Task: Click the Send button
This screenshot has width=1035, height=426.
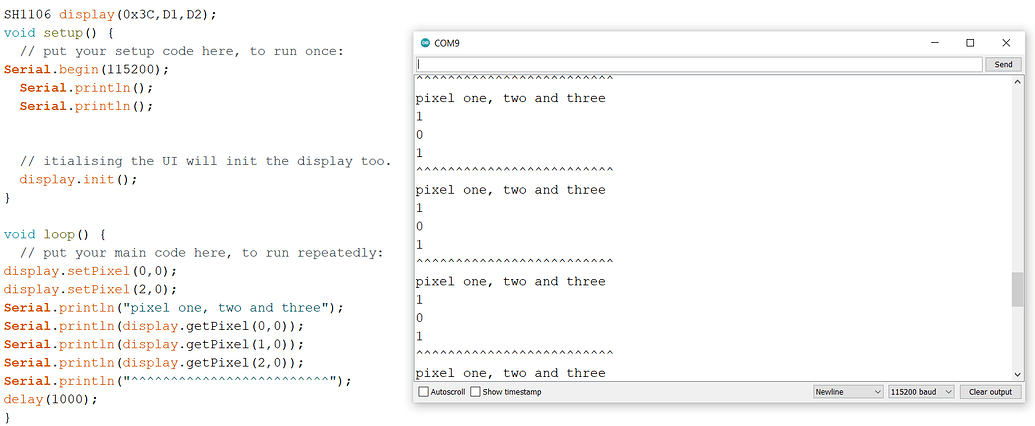Action: click(1003, 64)
